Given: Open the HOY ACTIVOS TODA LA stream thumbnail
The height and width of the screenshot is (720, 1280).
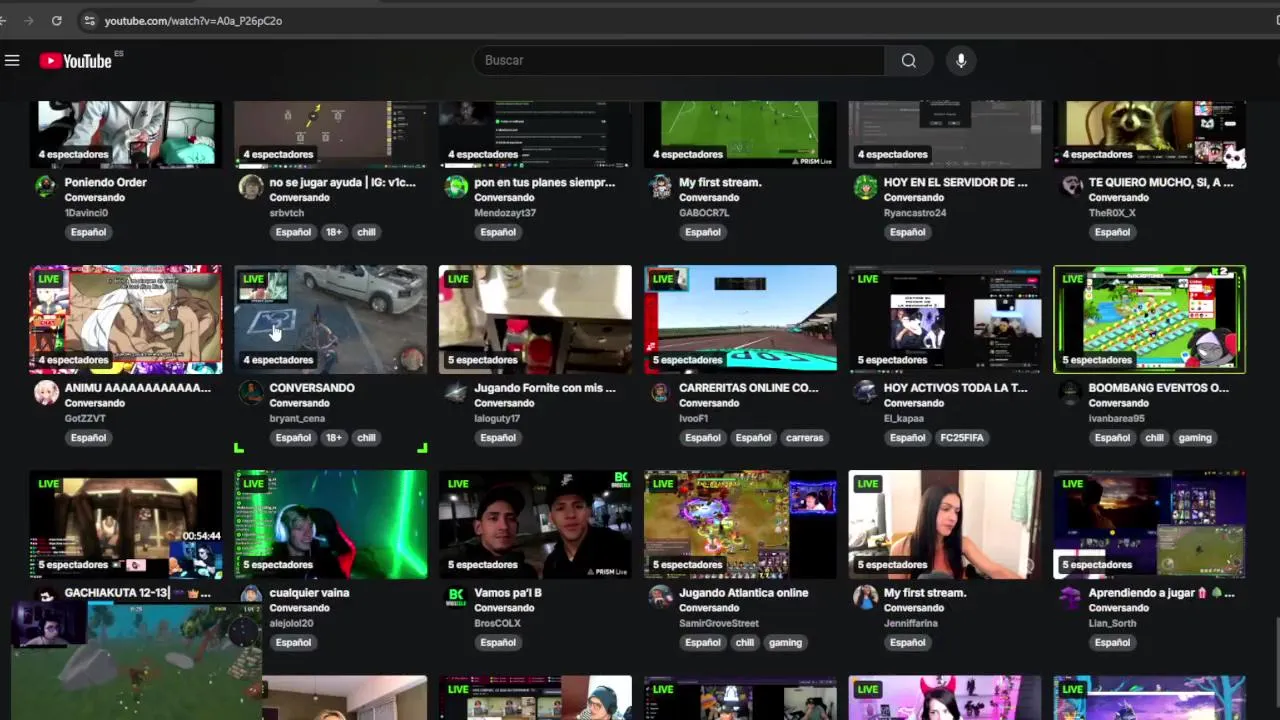Looking at the screenshot, I should (x=945, y=319).
